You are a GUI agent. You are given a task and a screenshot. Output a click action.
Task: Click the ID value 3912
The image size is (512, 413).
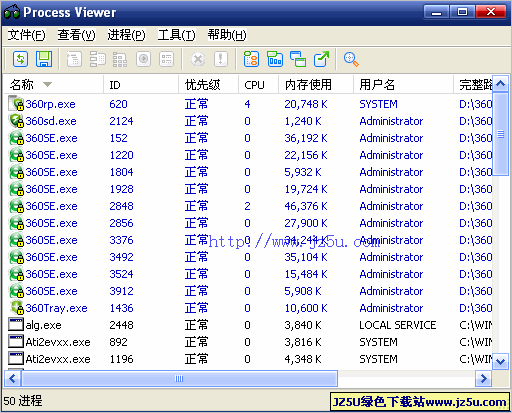(121, 291)
